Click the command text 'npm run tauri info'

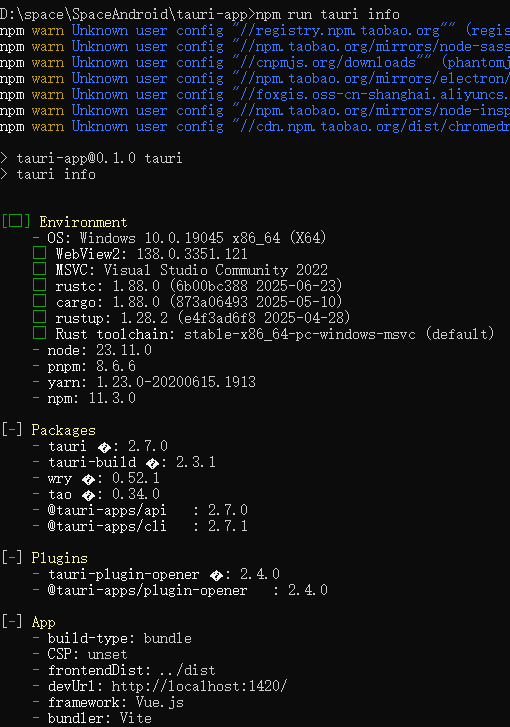click(x=328, y=14)
